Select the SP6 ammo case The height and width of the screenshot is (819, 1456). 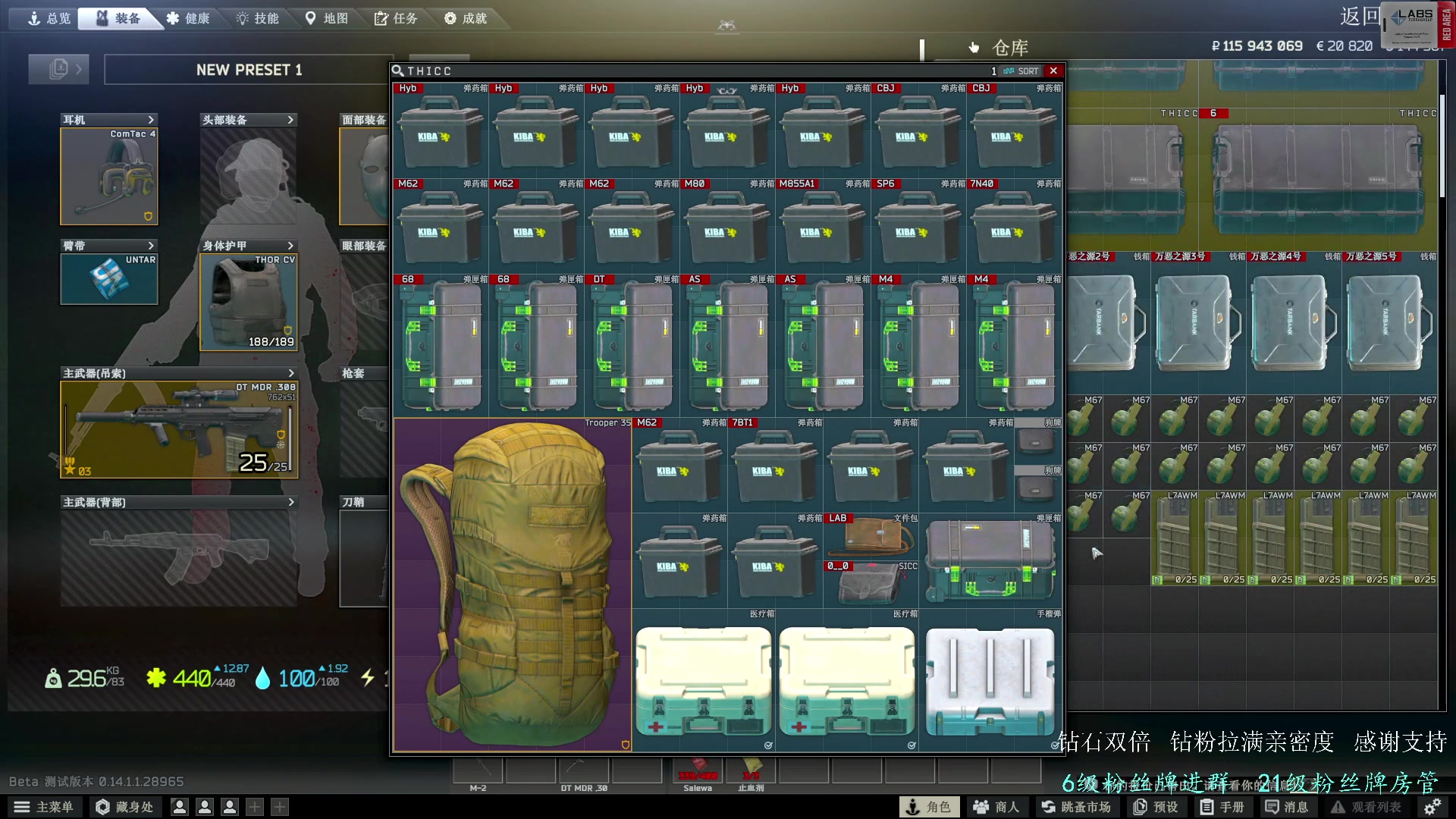point(918,226)
